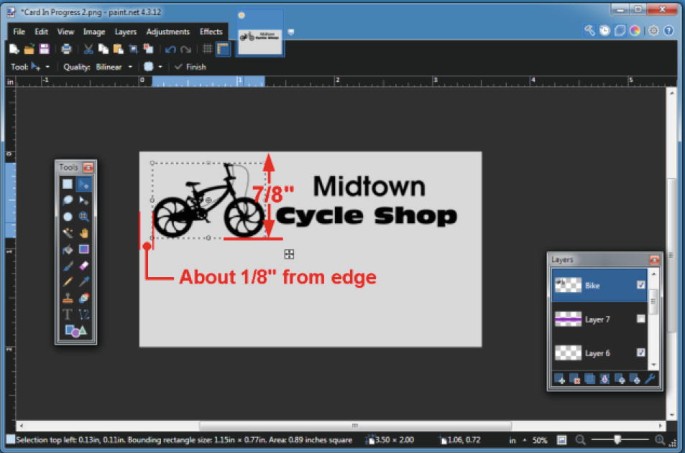Expand the Tool selector dropdown
This screenshot has height=453, width=685.
point(47,67)
